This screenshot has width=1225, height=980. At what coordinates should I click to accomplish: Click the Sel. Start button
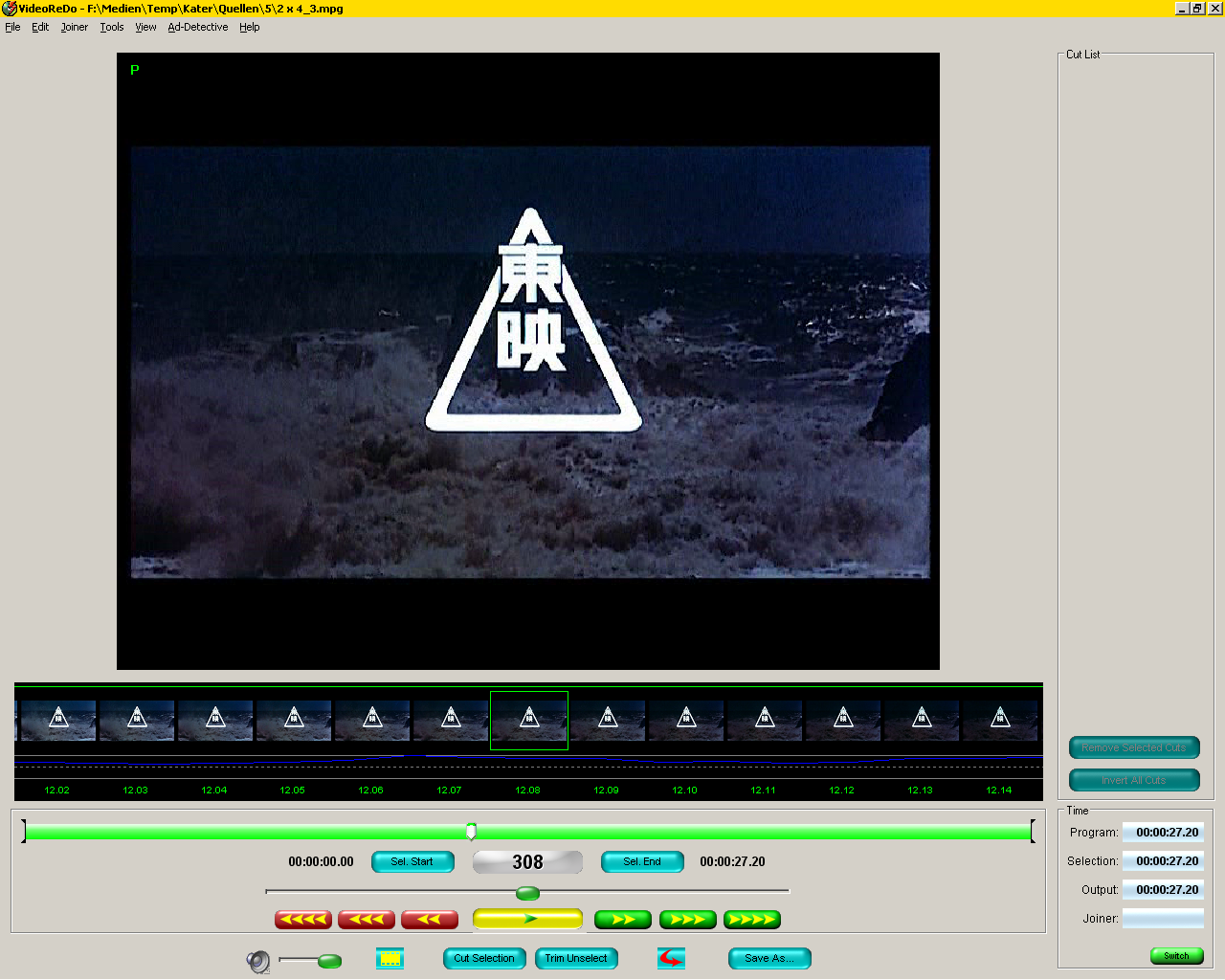(412, 861)
